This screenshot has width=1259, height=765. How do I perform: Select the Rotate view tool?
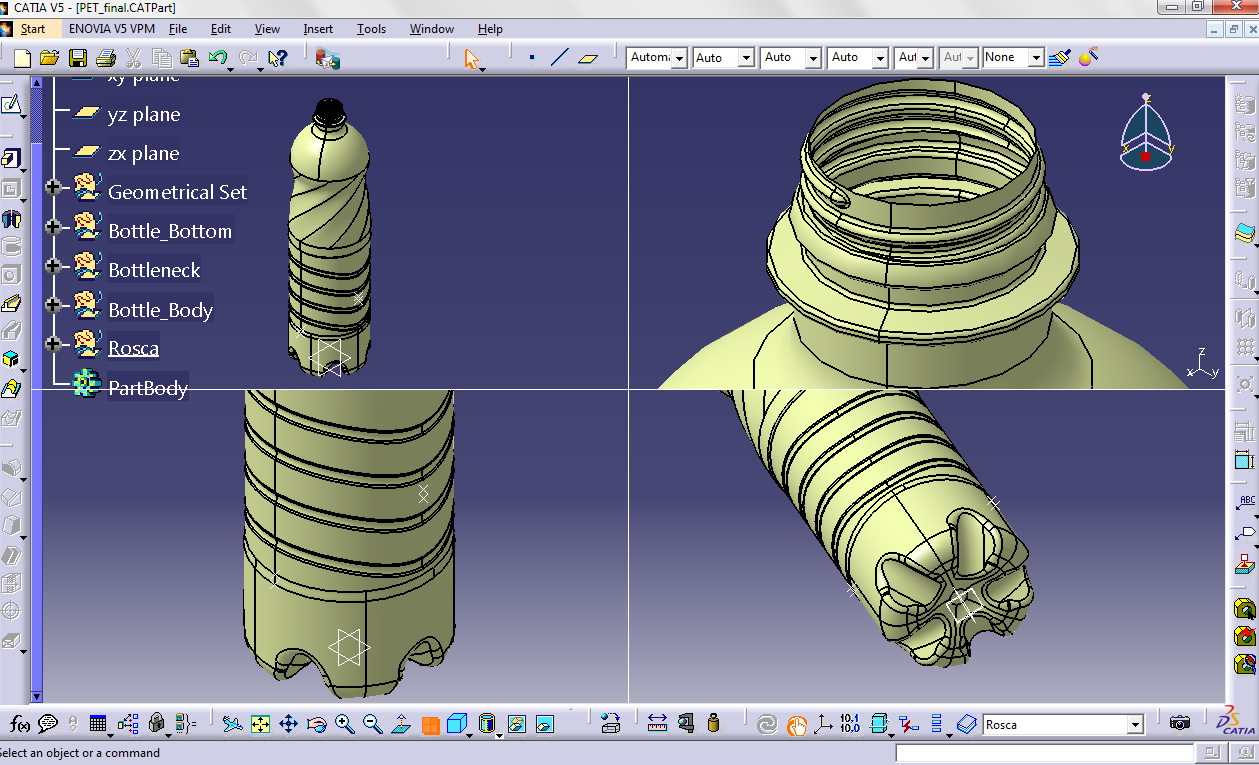pyautogui.click(x=316, y=723)
